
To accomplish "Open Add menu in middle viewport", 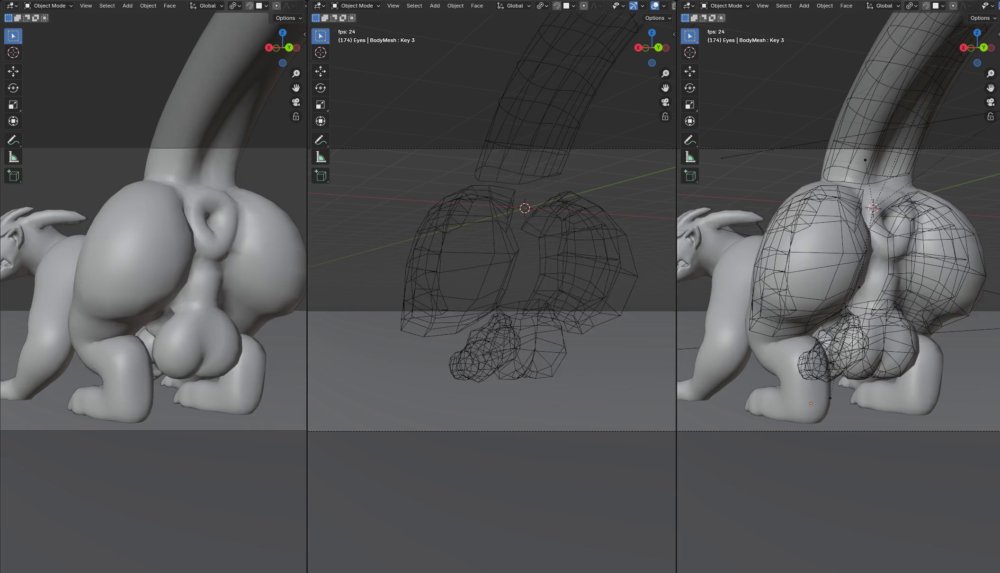I will point(434,6).
